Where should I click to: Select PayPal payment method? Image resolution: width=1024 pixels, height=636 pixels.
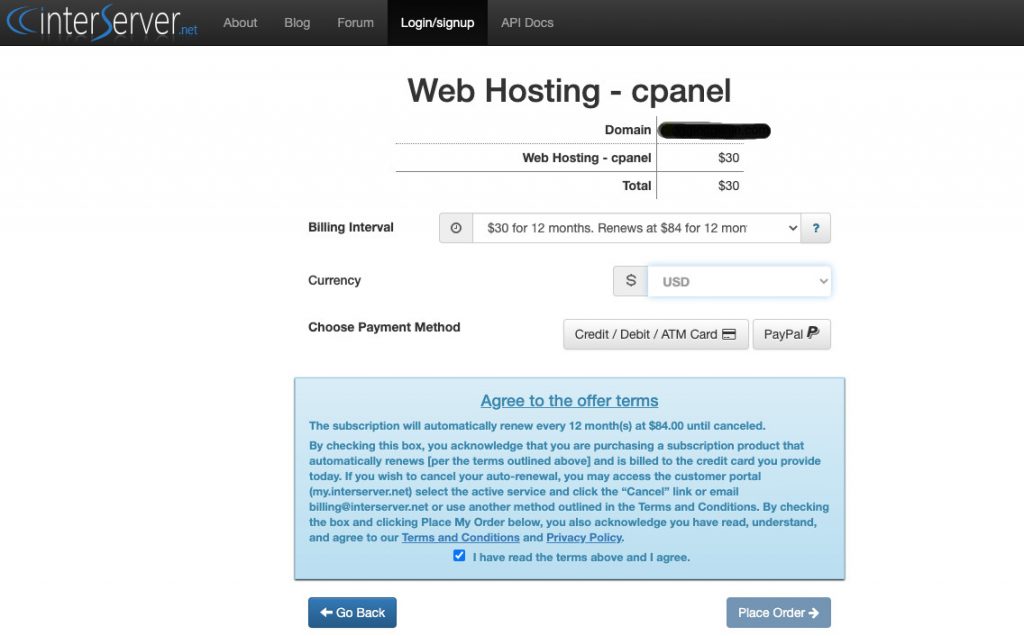coord(792,334)
